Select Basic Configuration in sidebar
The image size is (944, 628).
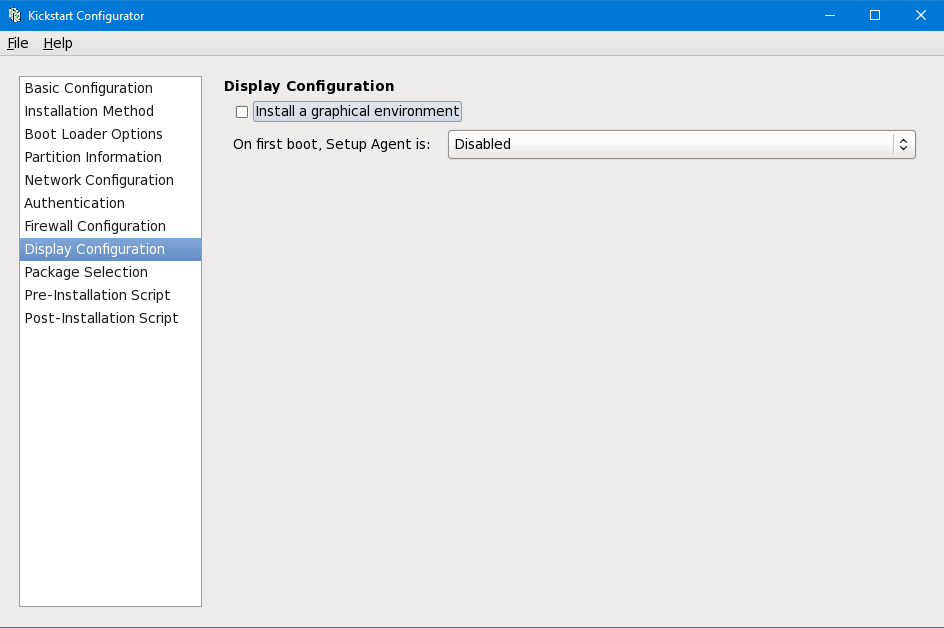click(89, 88)
